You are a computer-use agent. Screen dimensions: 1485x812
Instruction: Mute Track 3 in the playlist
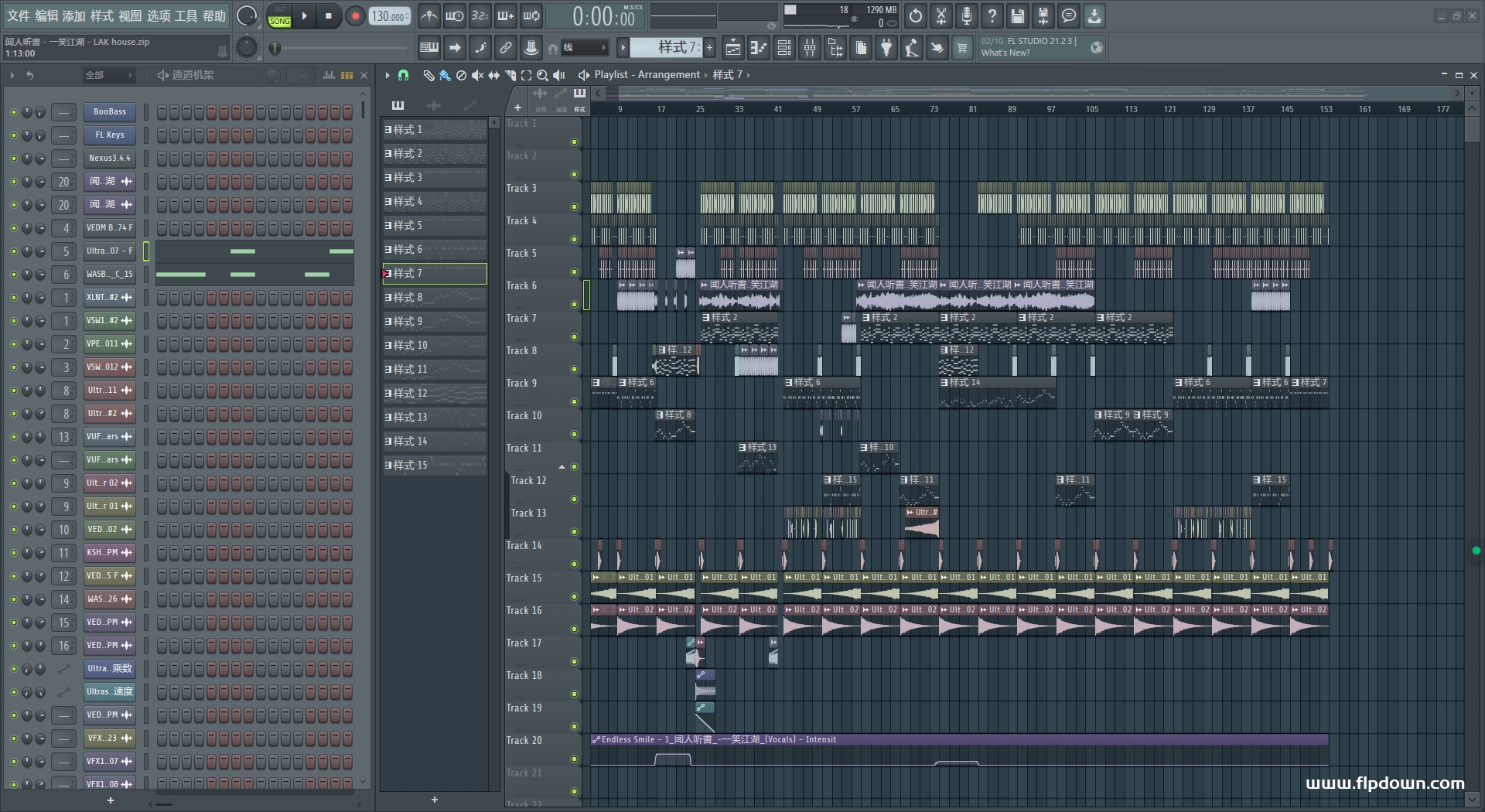(x=574, y=206)
